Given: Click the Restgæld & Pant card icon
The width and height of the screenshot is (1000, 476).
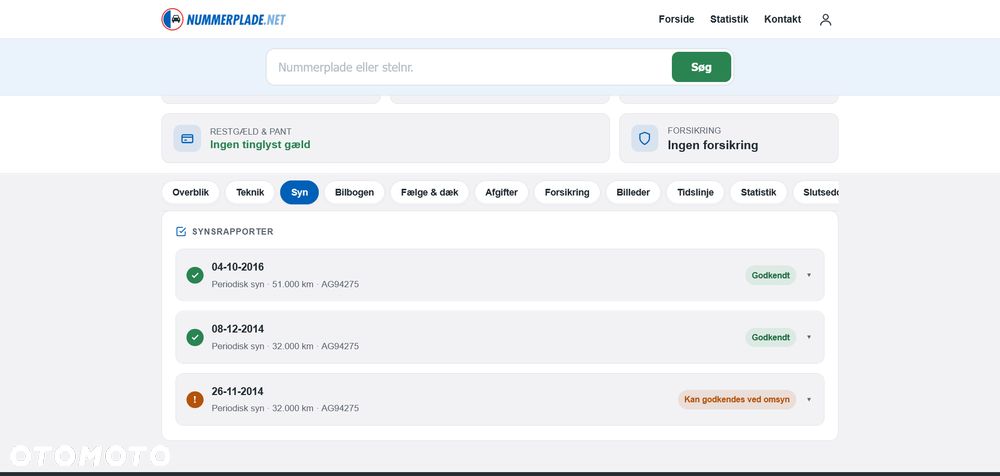Looking at the screenshot, I should pyautogui.click(x=187, y=138).
